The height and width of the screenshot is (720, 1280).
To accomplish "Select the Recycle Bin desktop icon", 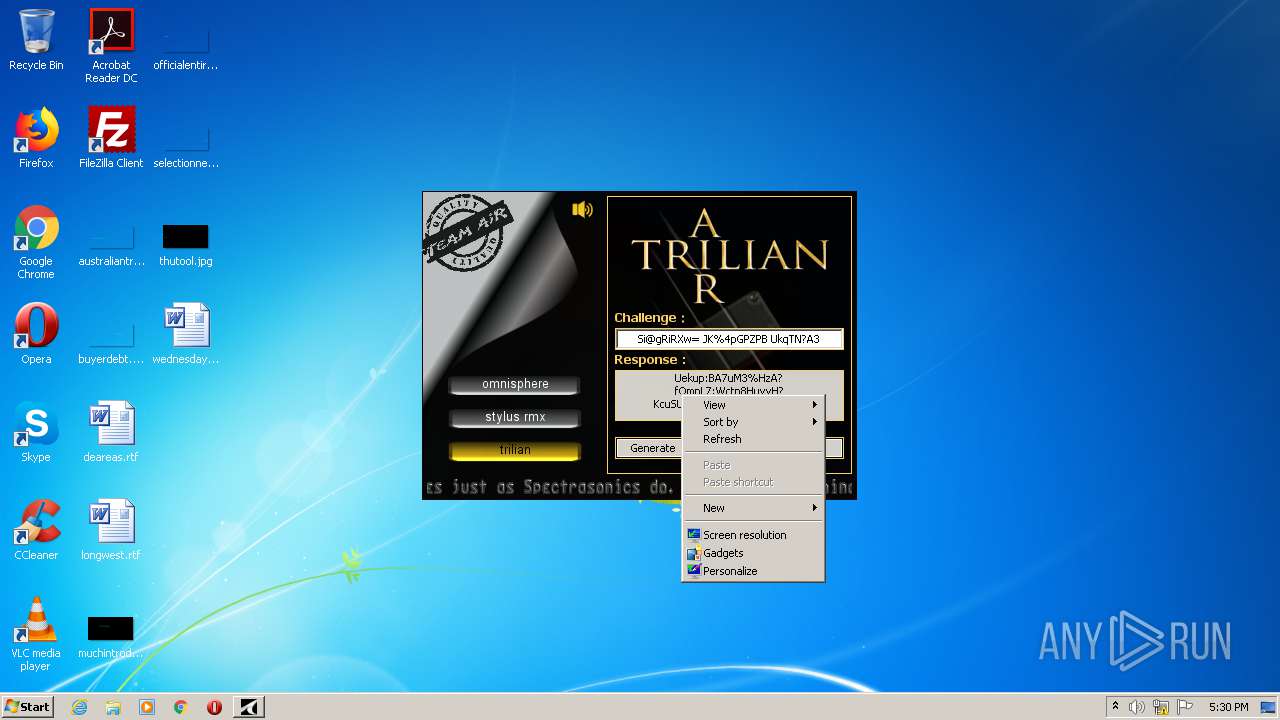I will click(x=36, y=40).
